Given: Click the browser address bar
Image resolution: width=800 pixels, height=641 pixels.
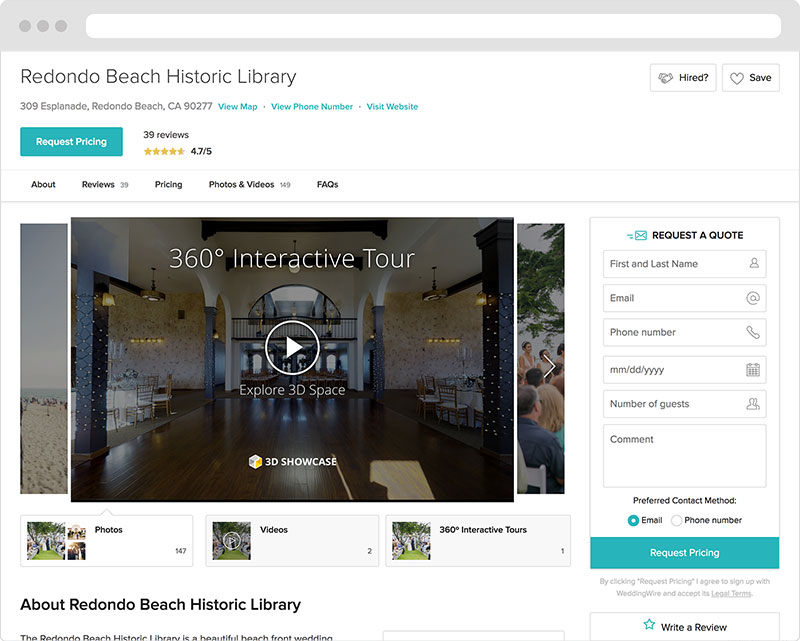Looking at the screenshot, I should pos(433,26).
